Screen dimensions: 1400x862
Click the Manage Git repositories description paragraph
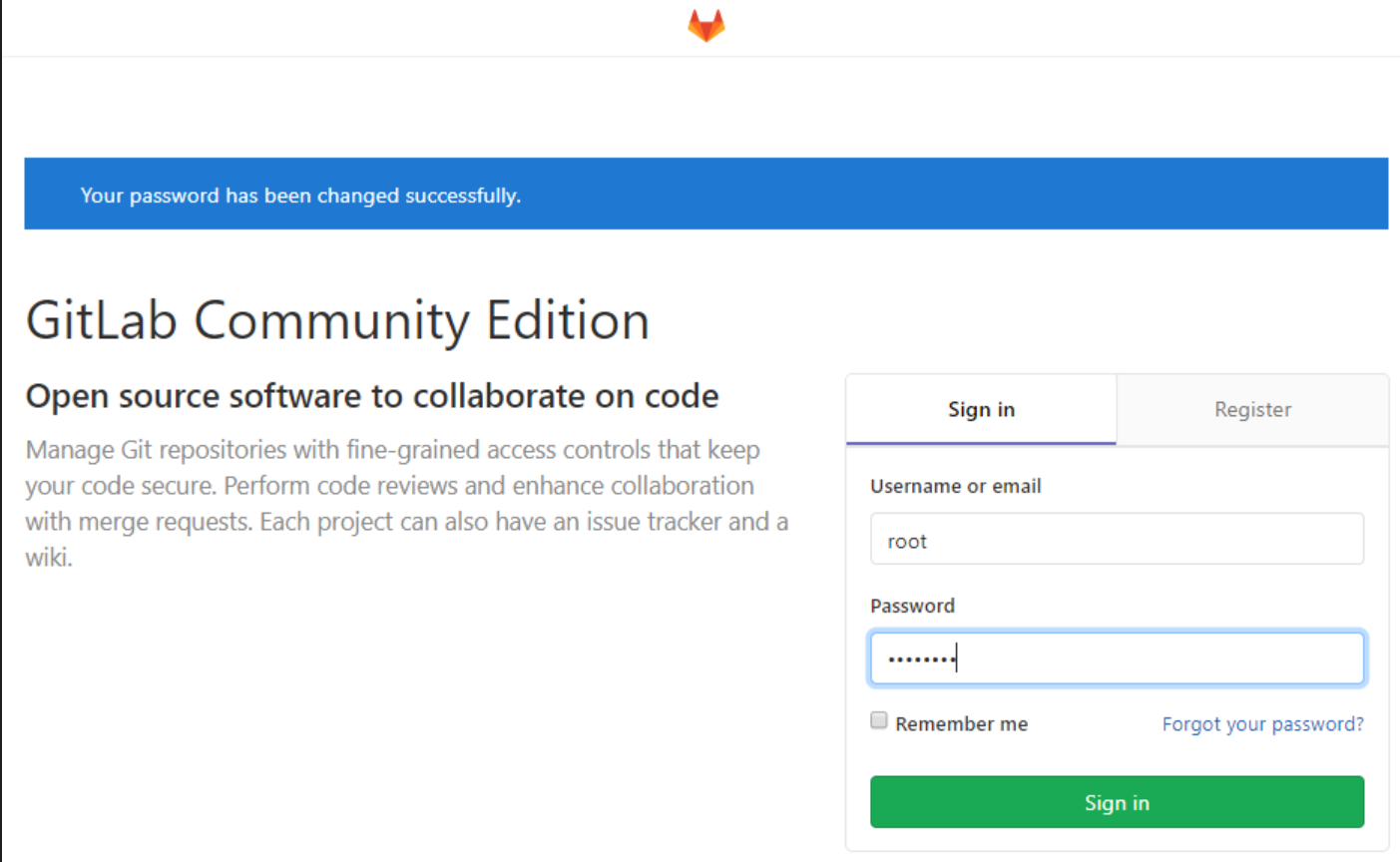(x=407, y=504)
